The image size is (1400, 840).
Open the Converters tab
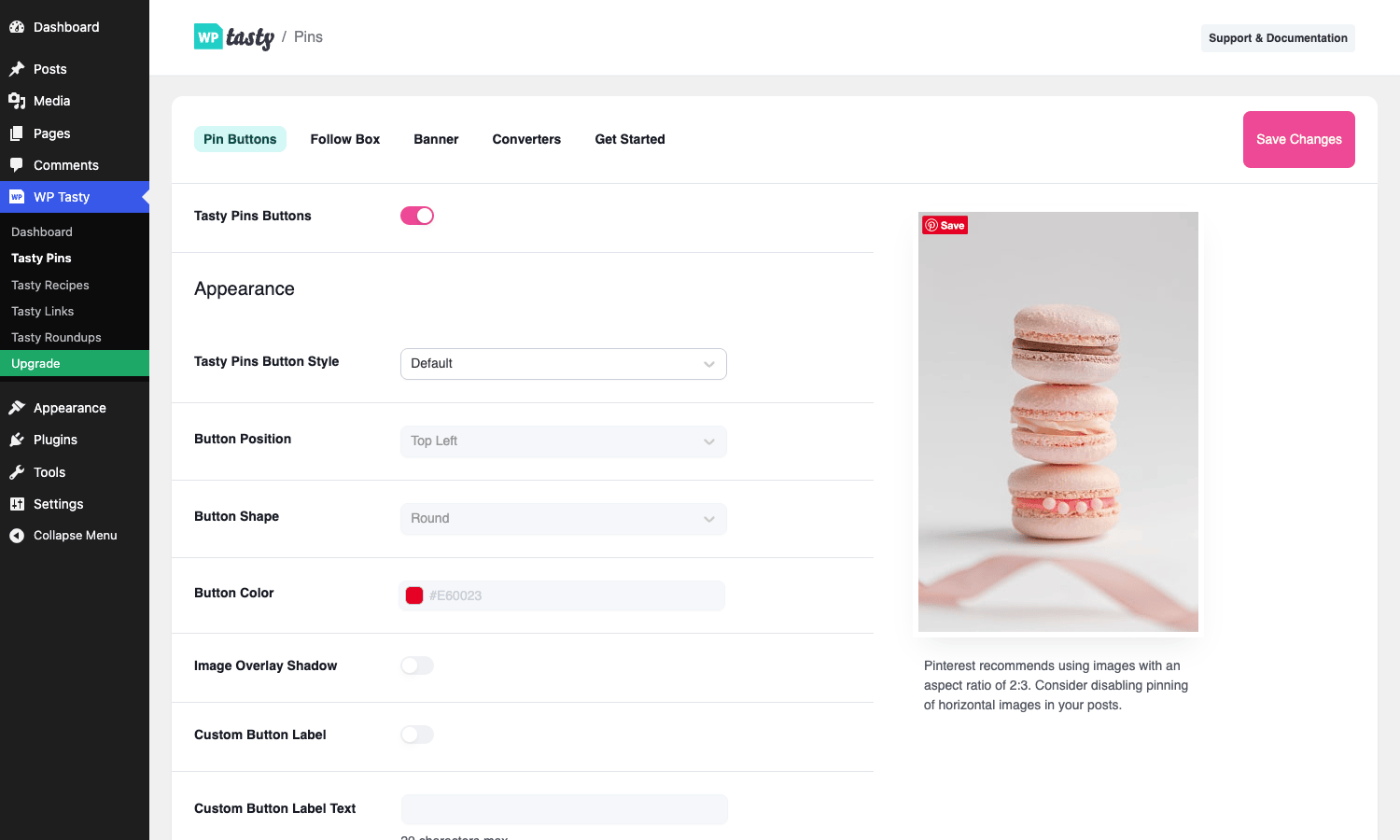click(x=526, y=139)
